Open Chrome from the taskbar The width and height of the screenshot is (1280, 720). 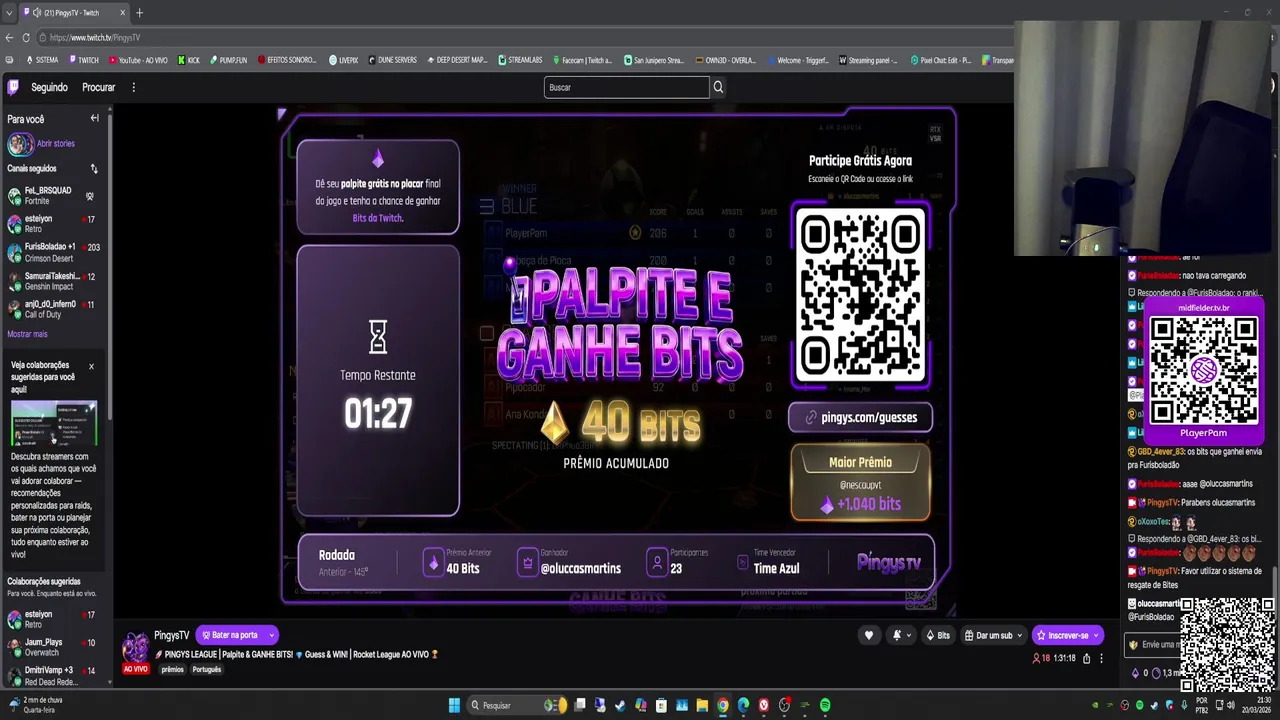[723, 705]
